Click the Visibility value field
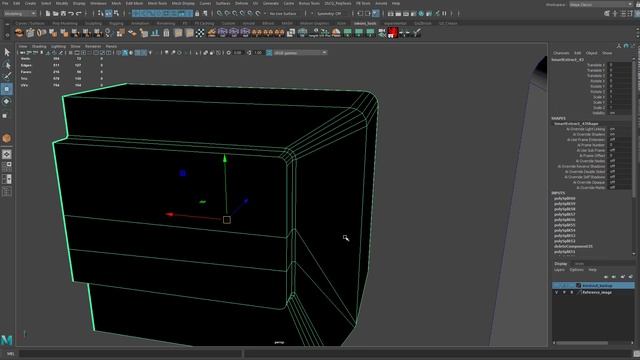The width and height of the screenshot is (640, 360). pyautogui.click(x=620, y=113)
